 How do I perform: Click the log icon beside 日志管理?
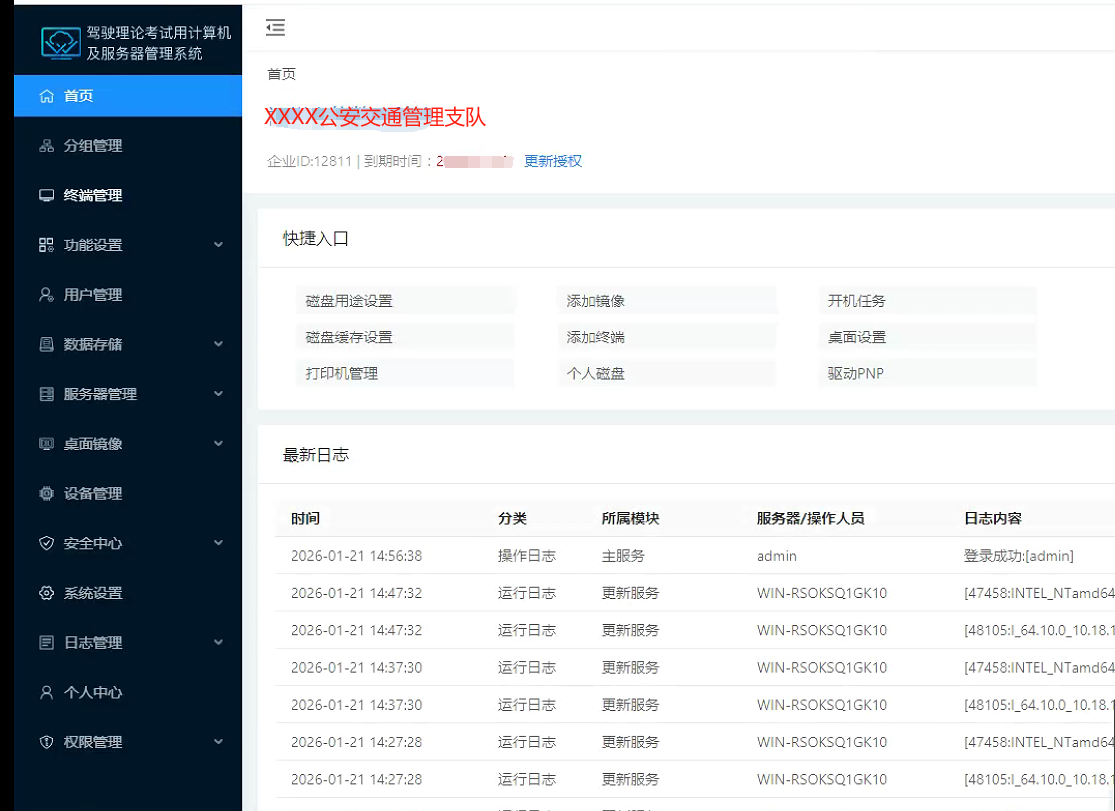tap(46, 643)
